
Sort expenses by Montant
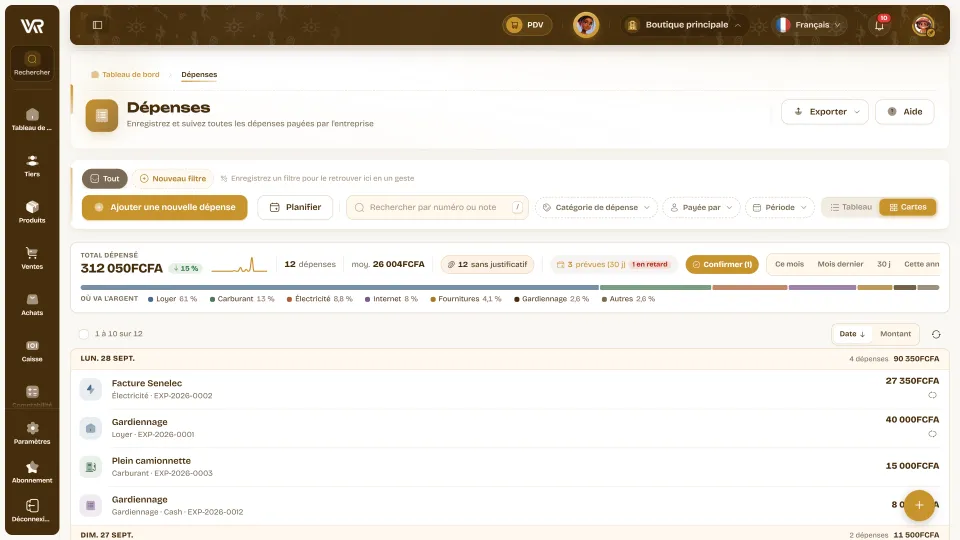click(895, 334)
